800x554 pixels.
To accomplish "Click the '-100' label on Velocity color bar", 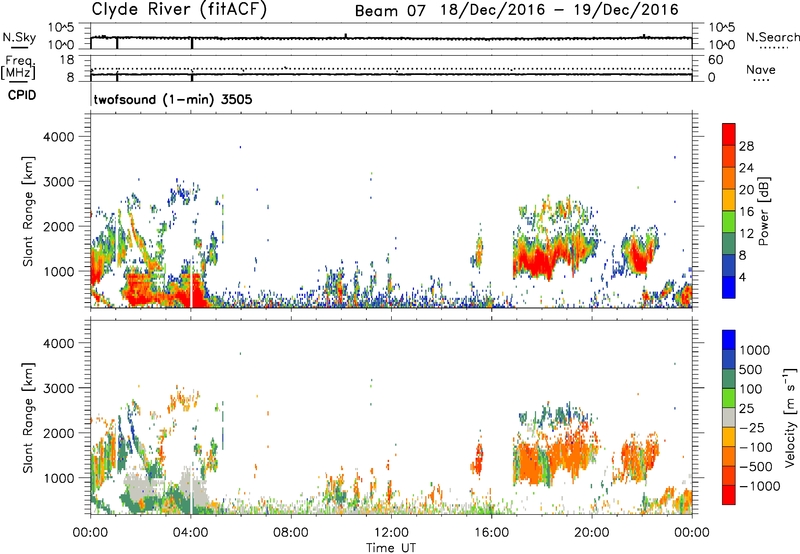I will 756,447.
